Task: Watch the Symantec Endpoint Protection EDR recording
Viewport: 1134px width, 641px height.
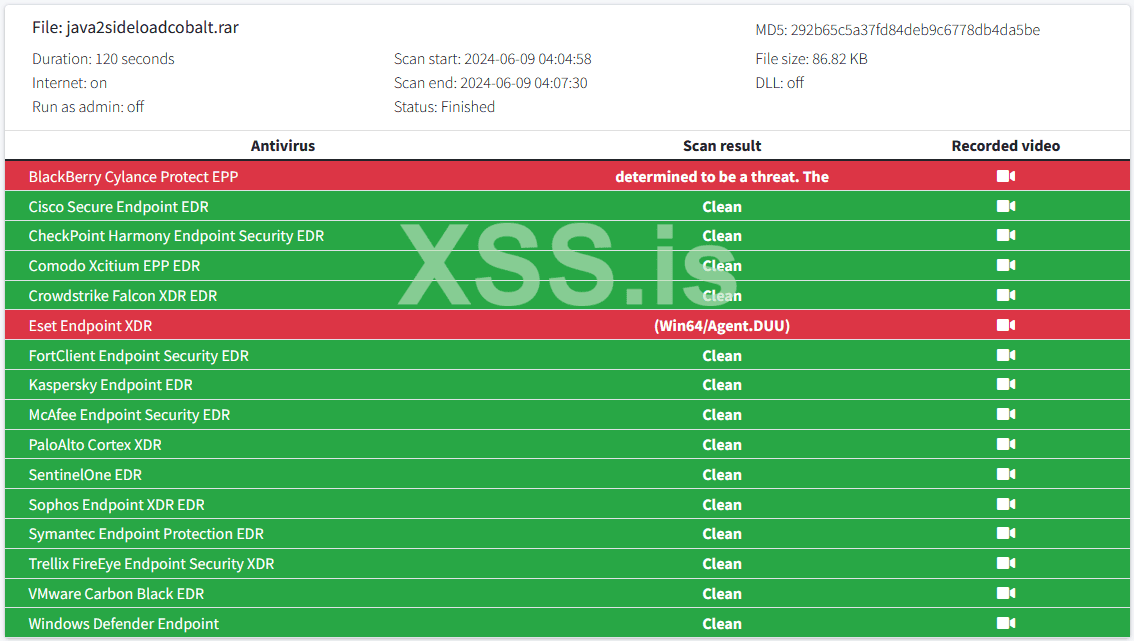Action: 1005,534
